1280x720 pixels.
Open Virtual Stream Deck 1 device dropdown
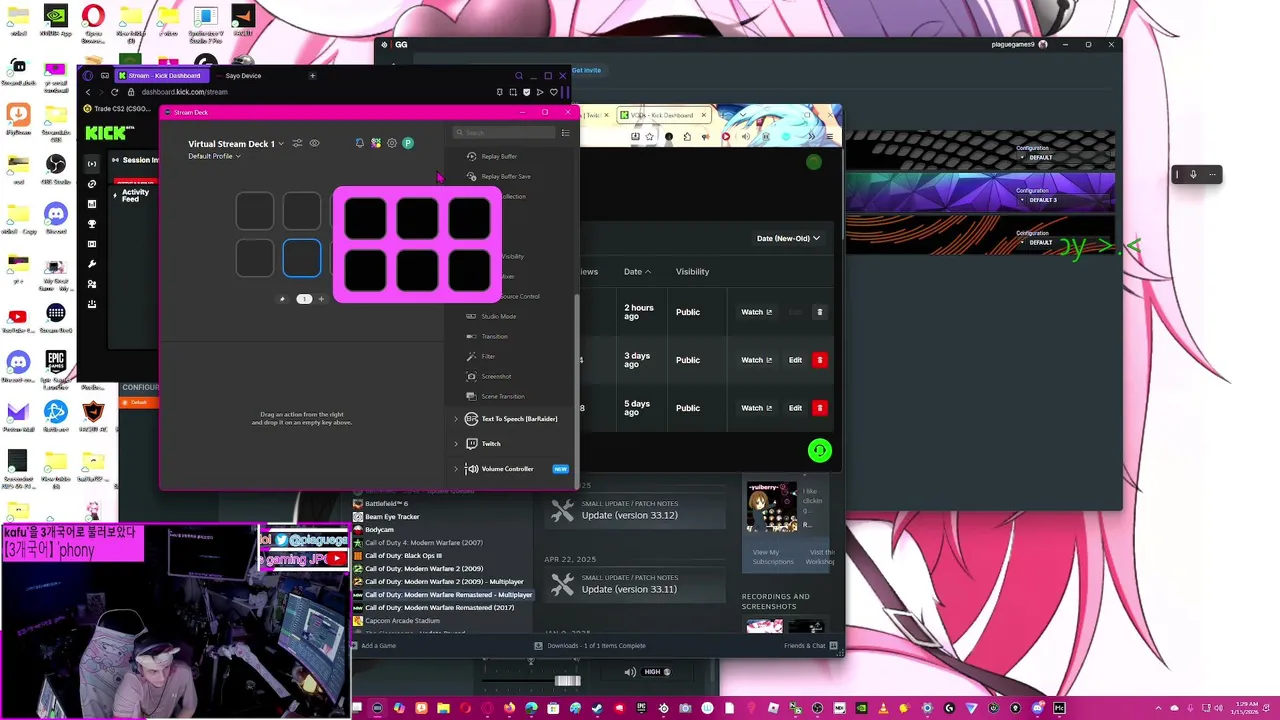click(235, 144)
